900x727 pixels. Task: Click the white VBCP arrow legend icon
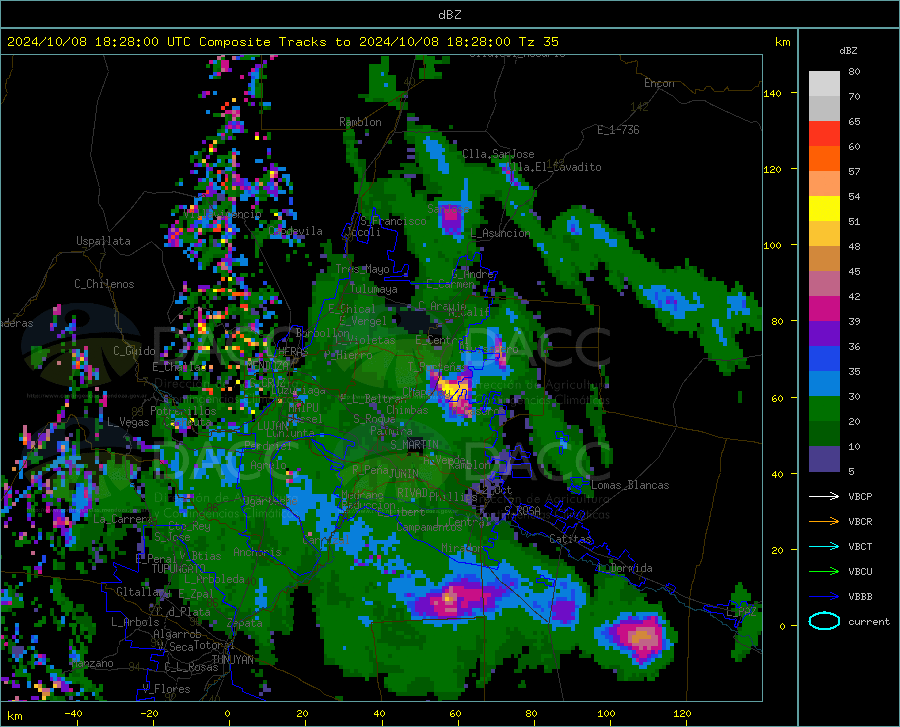coord(824,496)
